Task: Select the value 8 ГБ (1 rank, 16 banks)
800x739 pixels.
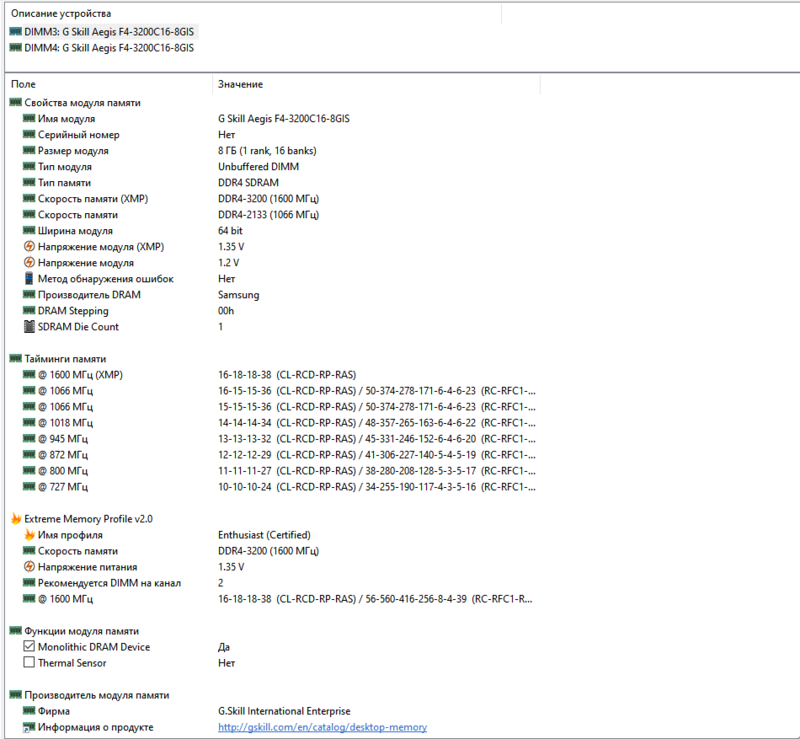Action: coord(267,151)
